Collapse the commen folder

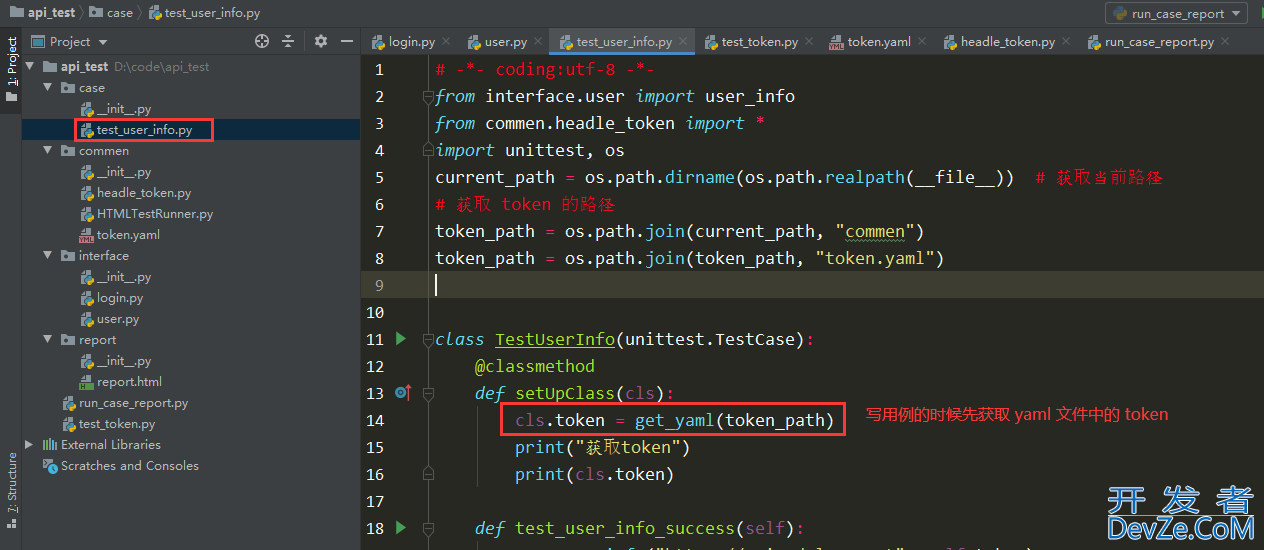[x=47, y=151]
